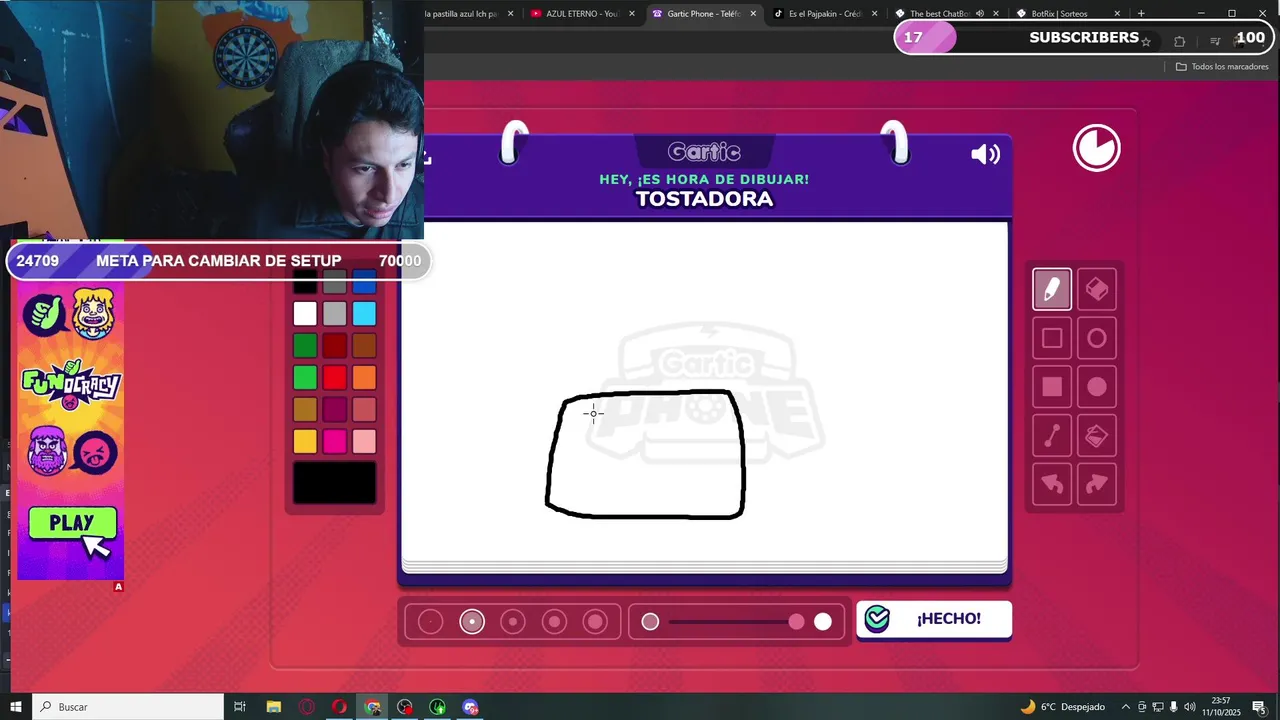Select the line tool
The image size is (1280, 720).
point(1052,436)
